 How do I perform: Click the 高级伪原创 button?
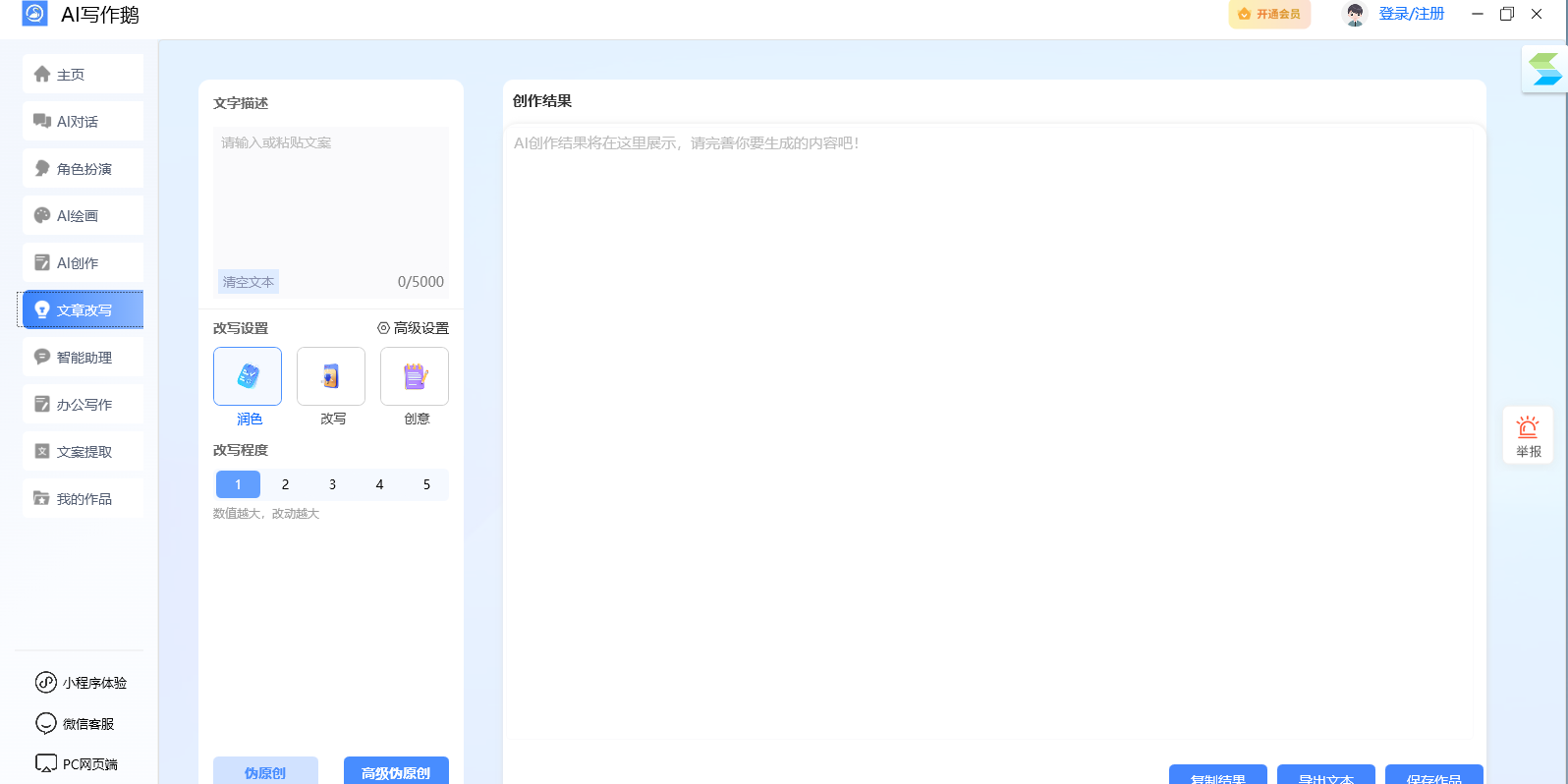[x=396, y=771]
